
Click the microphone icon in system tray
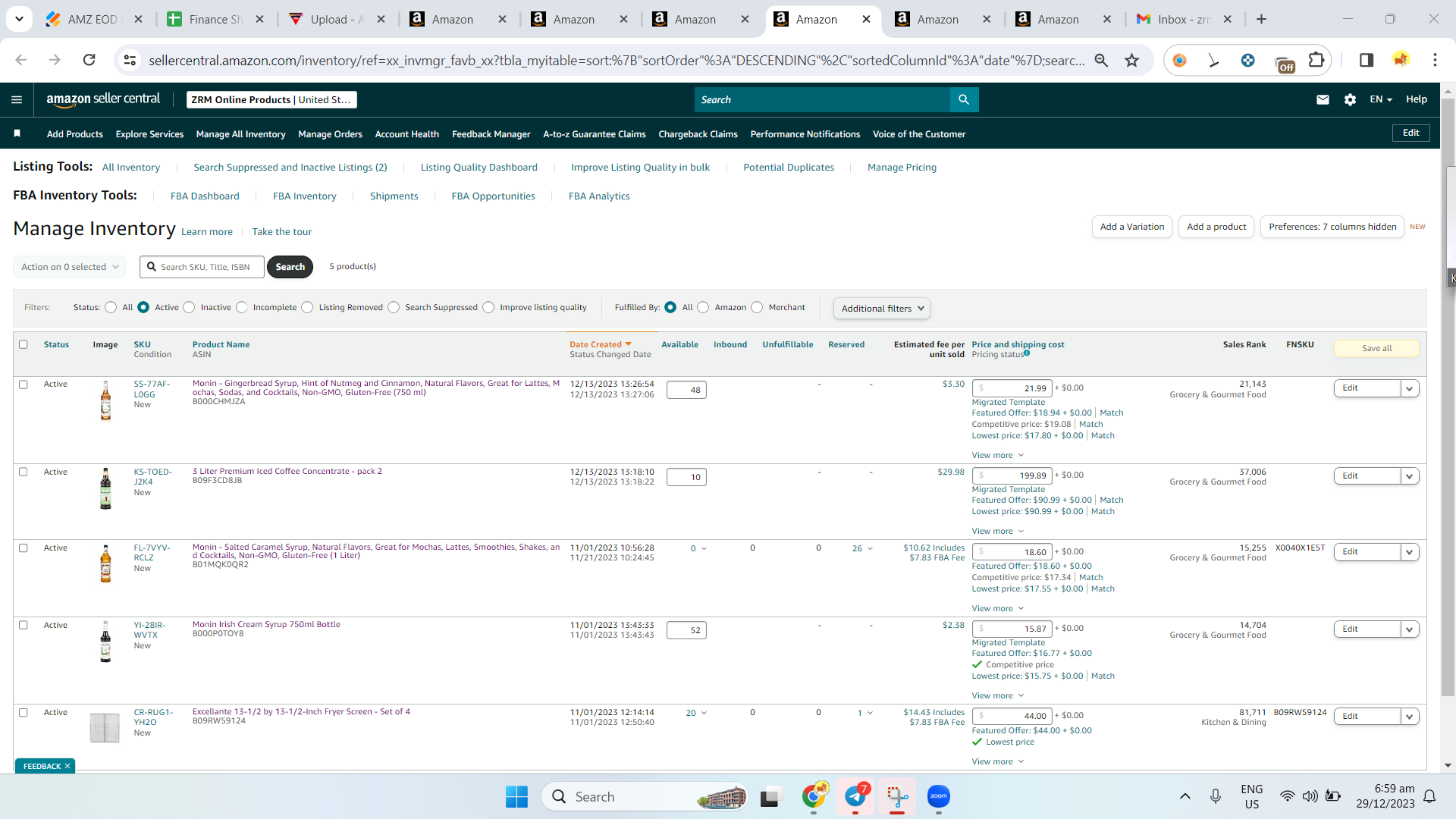click(x=1216, y=796)
